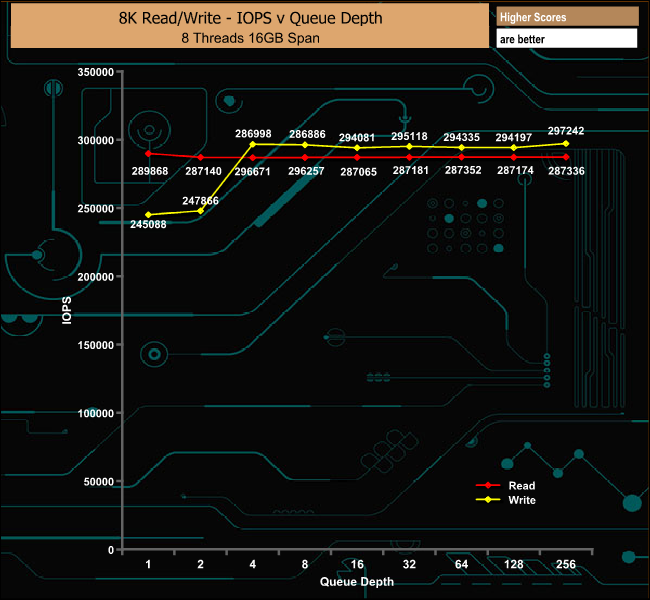This screenshot has height=600, width=650.
Task: Click the yellow Write legend marker
Action: pos(489,500)
